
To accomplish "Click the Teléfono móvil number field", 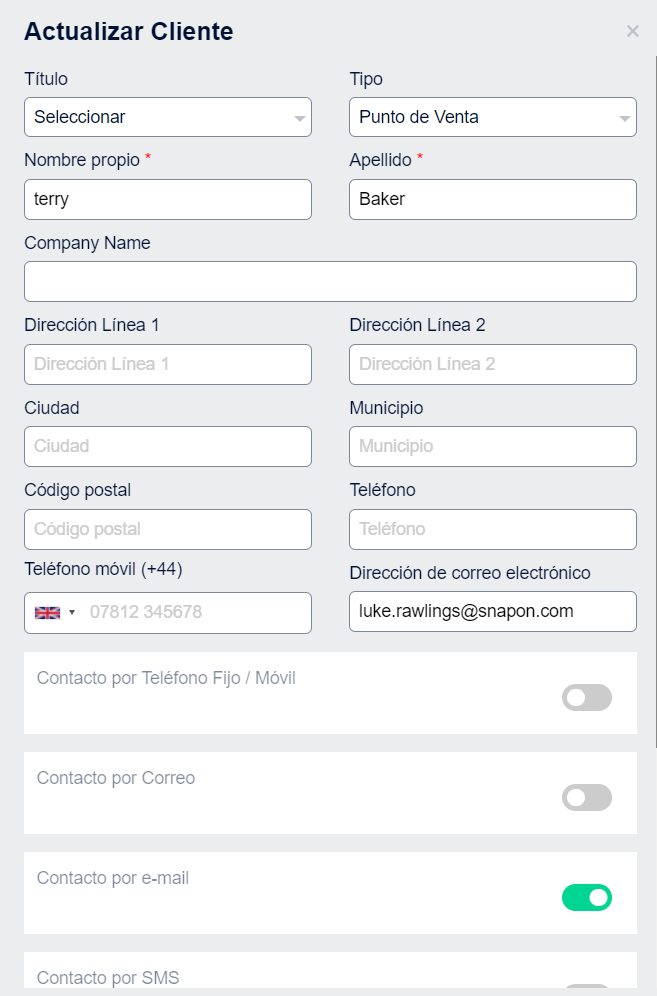I will coord(195,612).
